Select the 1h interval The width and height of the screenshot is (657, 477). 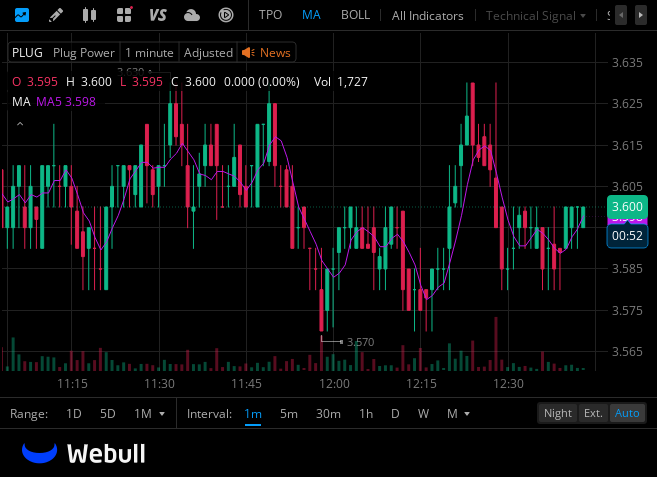coord(366,414)
